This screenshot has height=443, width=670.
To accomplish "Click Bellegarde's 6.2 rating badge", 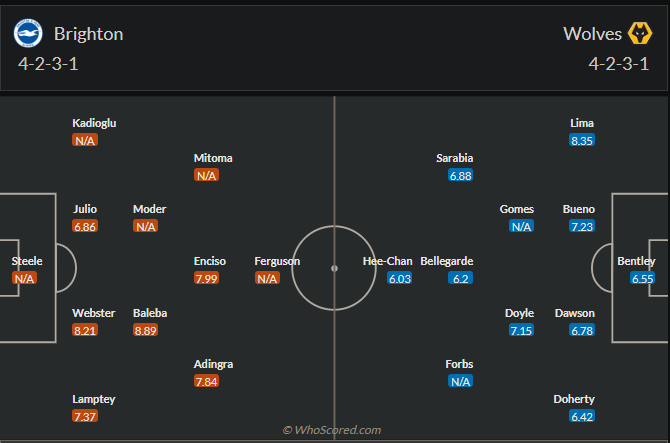I will pyautogui.click(x=461, y=278).
